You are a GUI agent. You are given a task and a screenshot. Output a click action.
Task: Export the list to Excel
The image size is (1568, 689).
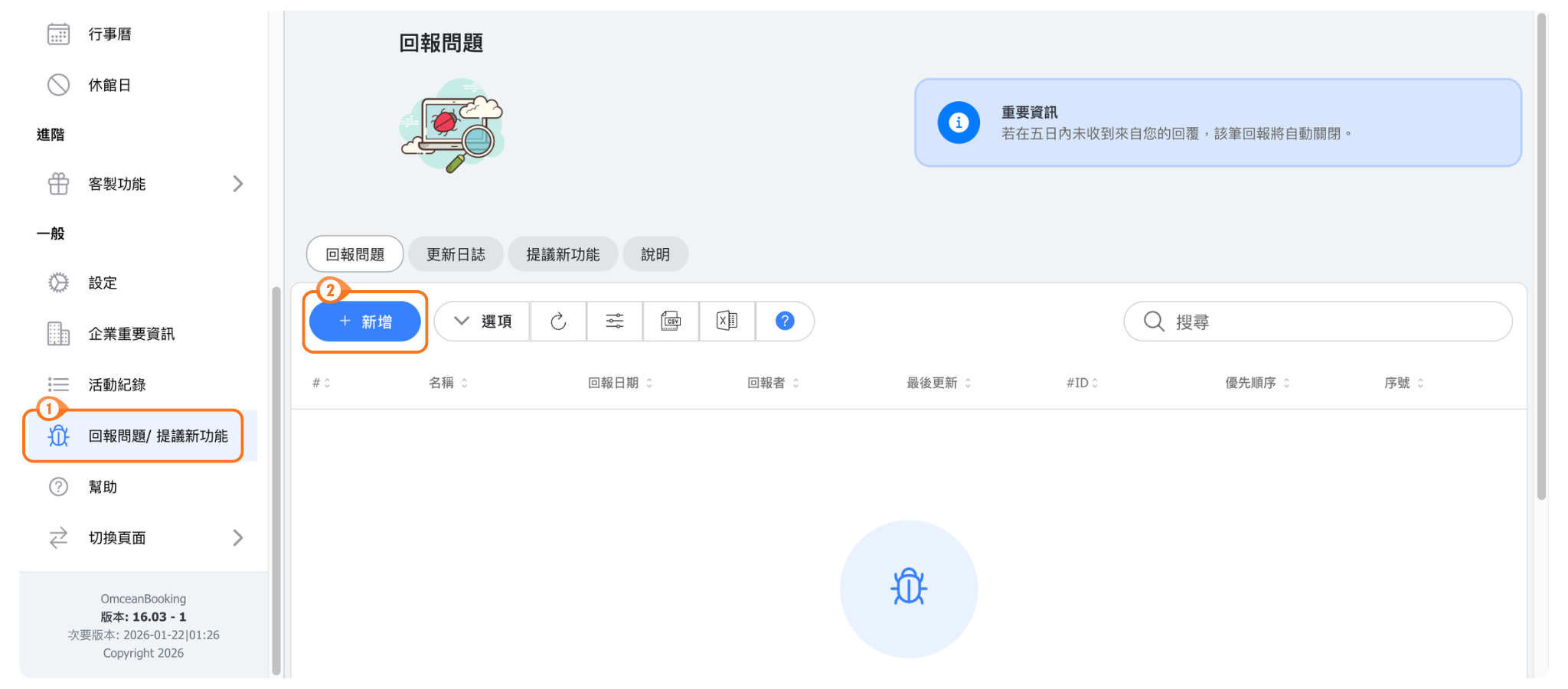click(727, 322)
